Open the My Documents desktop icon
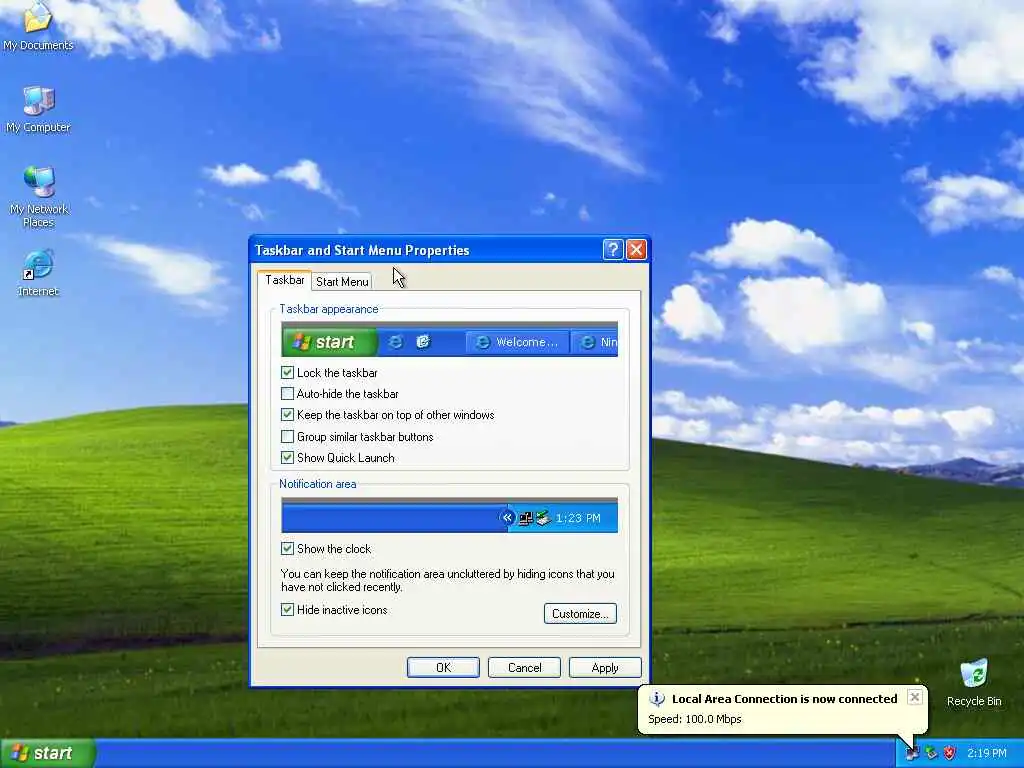 [38, 26]
